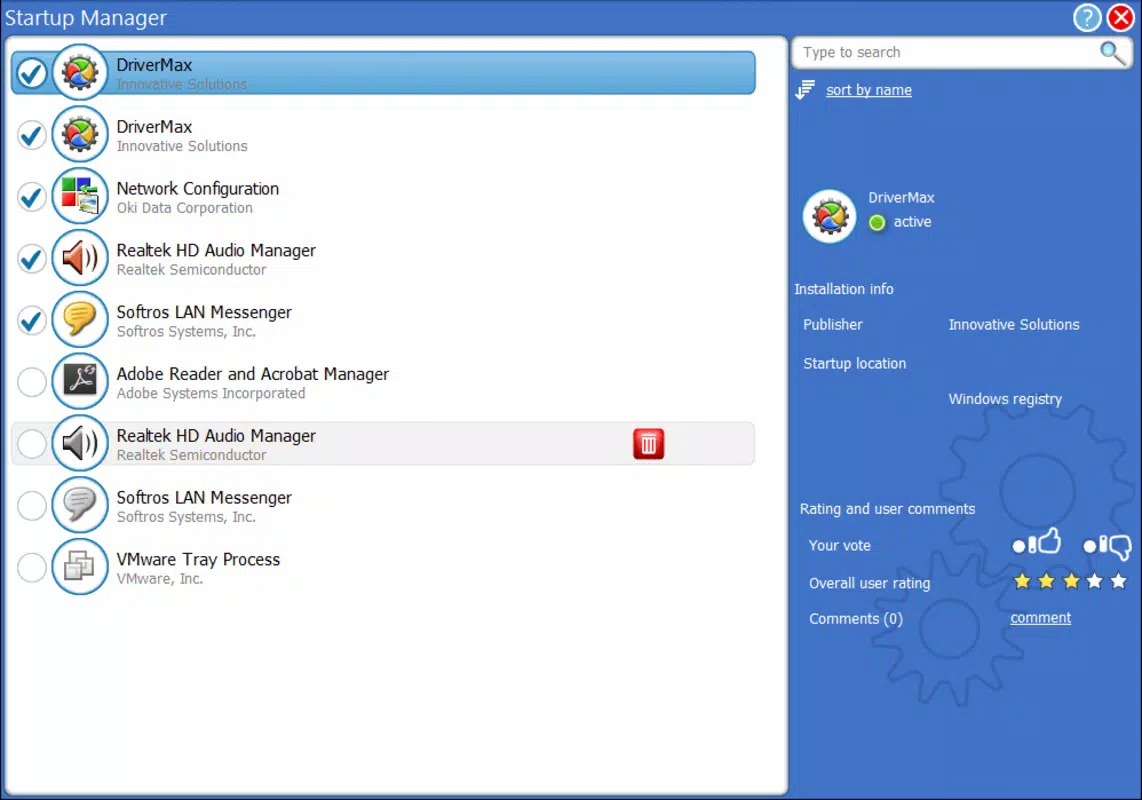The width and height of the screenshot is (1142, 800).
Task: Click the fifth rating star
Action: tap(1119, 581)
